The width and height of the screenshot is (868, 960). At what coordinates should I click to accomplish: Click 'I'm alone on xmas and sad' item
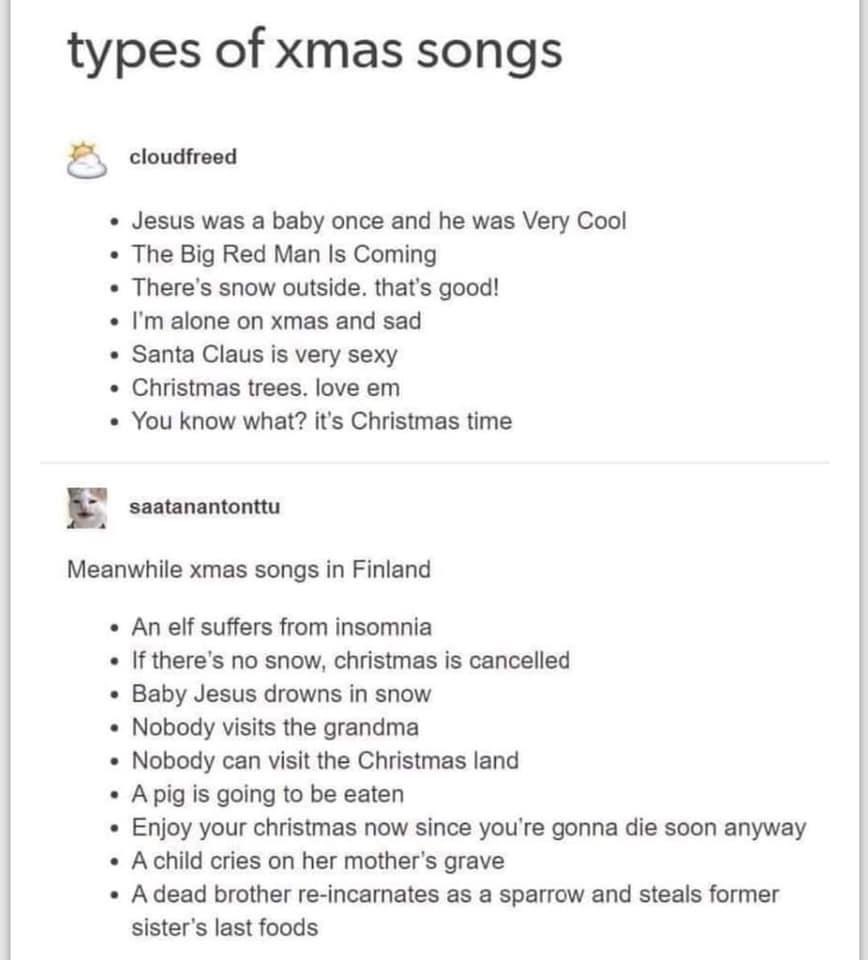[x=277, y=321]
